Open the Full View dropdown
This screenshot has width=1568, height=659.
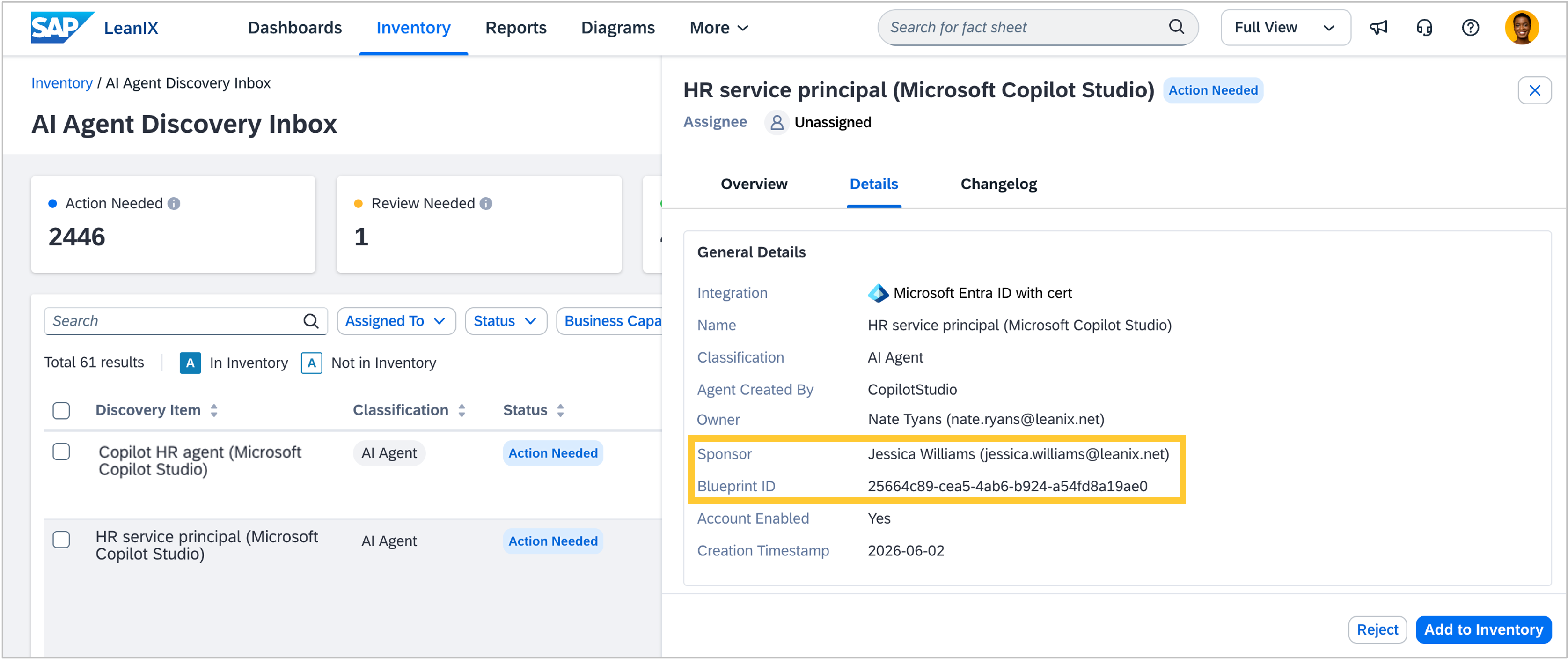click(1286, 28)
